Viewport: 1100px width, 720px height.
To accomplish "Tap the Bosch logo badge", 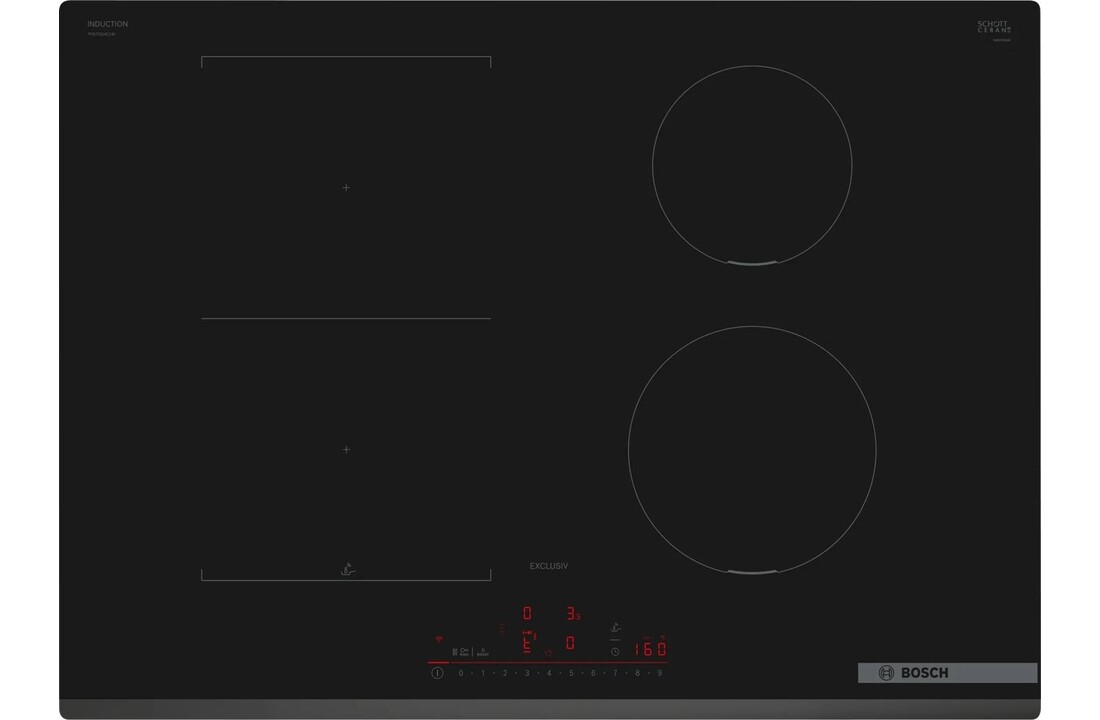I will 946,673.
